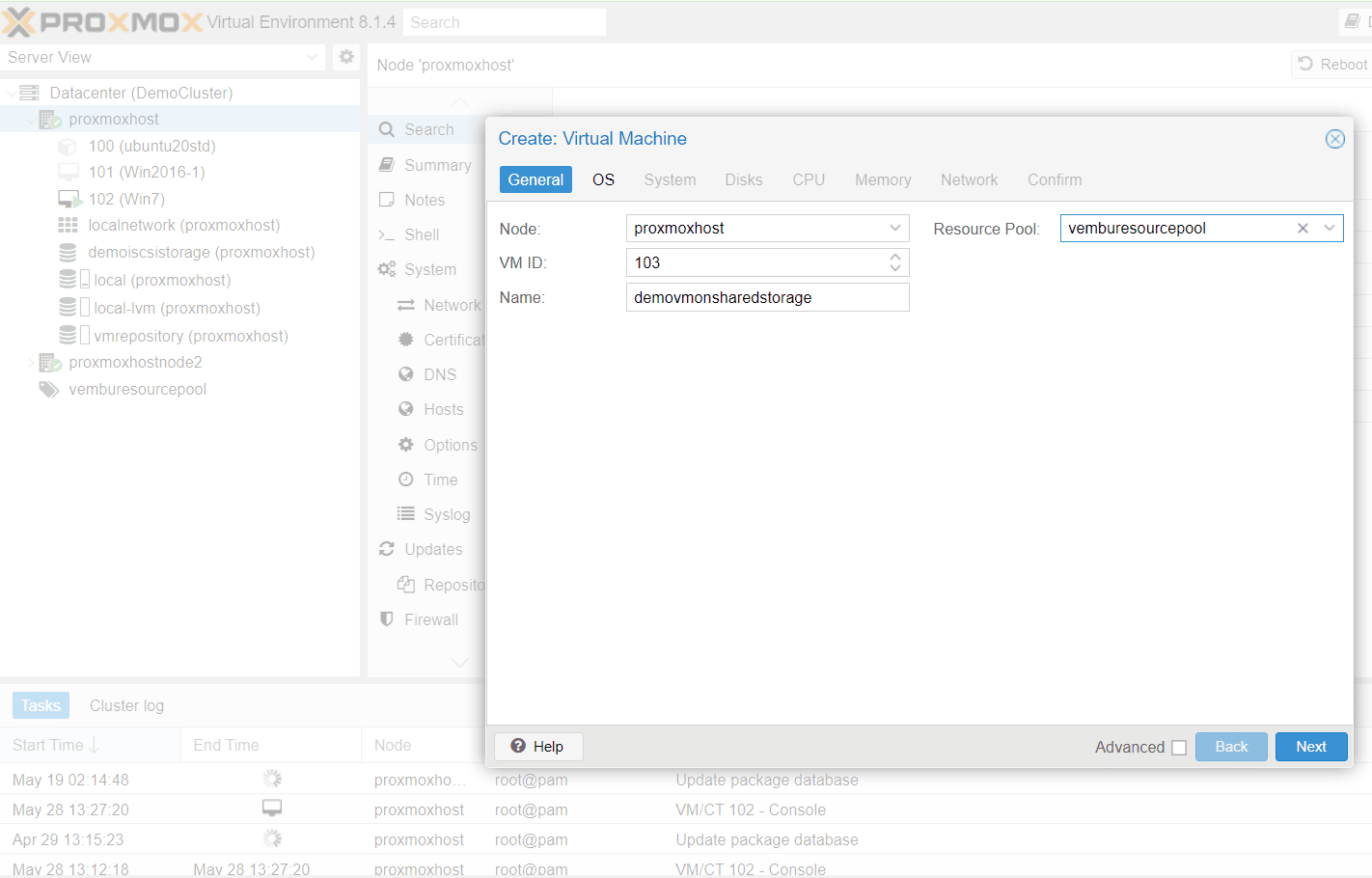The height and width of the screenshot is (878, 1372).
Task: Open Help in the dialog
Action: click(x=537, y=747)
